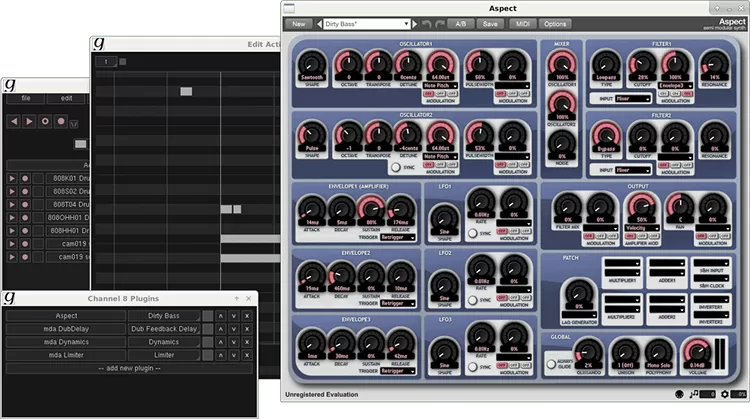Open Options in Aspect toolbar
Viewport: 750px width, 419px height.
point(555,24)
